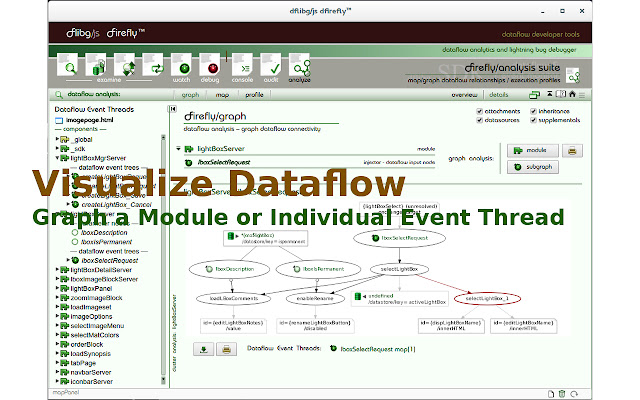Expand the lightBoxPanel node
Image resolution: width=640 pixels, height=400 pixels.
tap(57, 288)
